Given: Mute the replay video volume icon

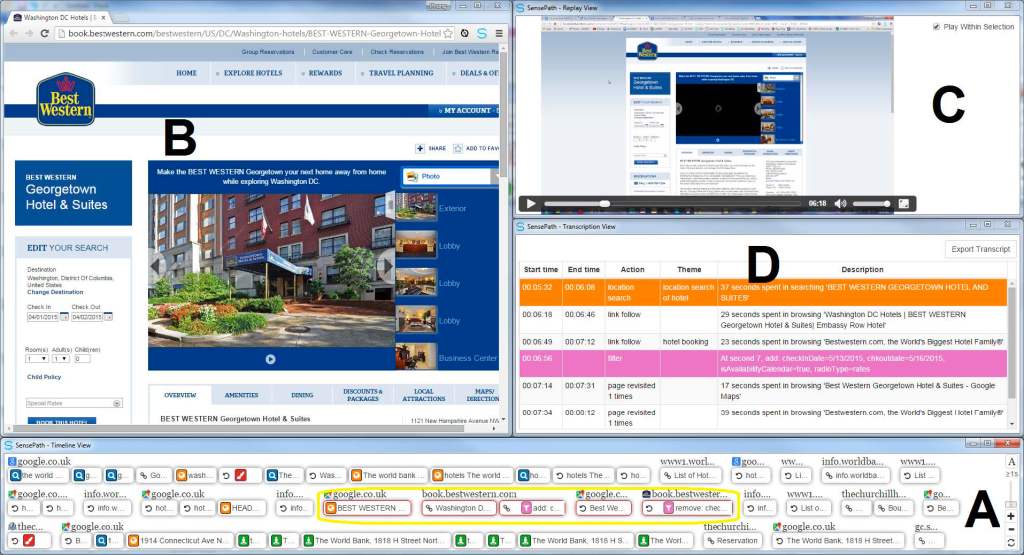Looking at the screenshot, I should point(840,203).
